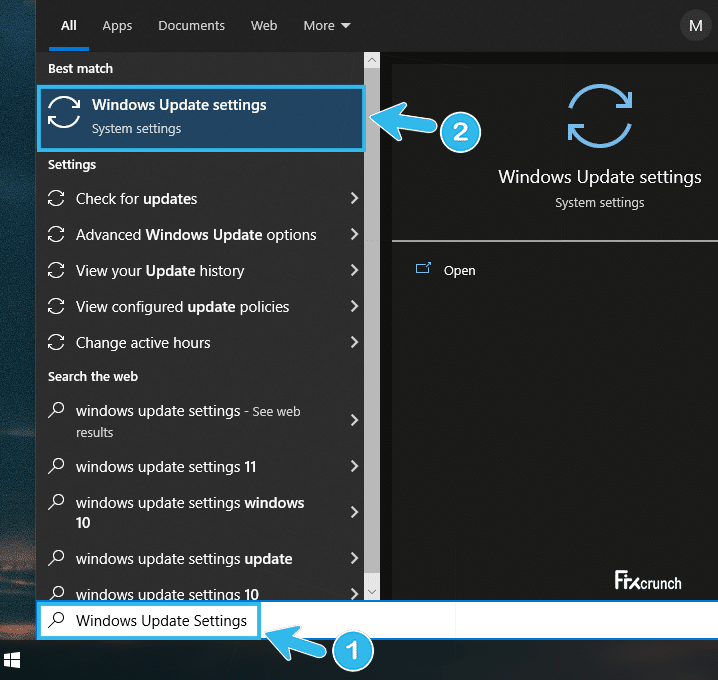Click Open in the preview pane
Image resolution: width=718 pixels, height=680 pixels.
(x=459, y=271)
